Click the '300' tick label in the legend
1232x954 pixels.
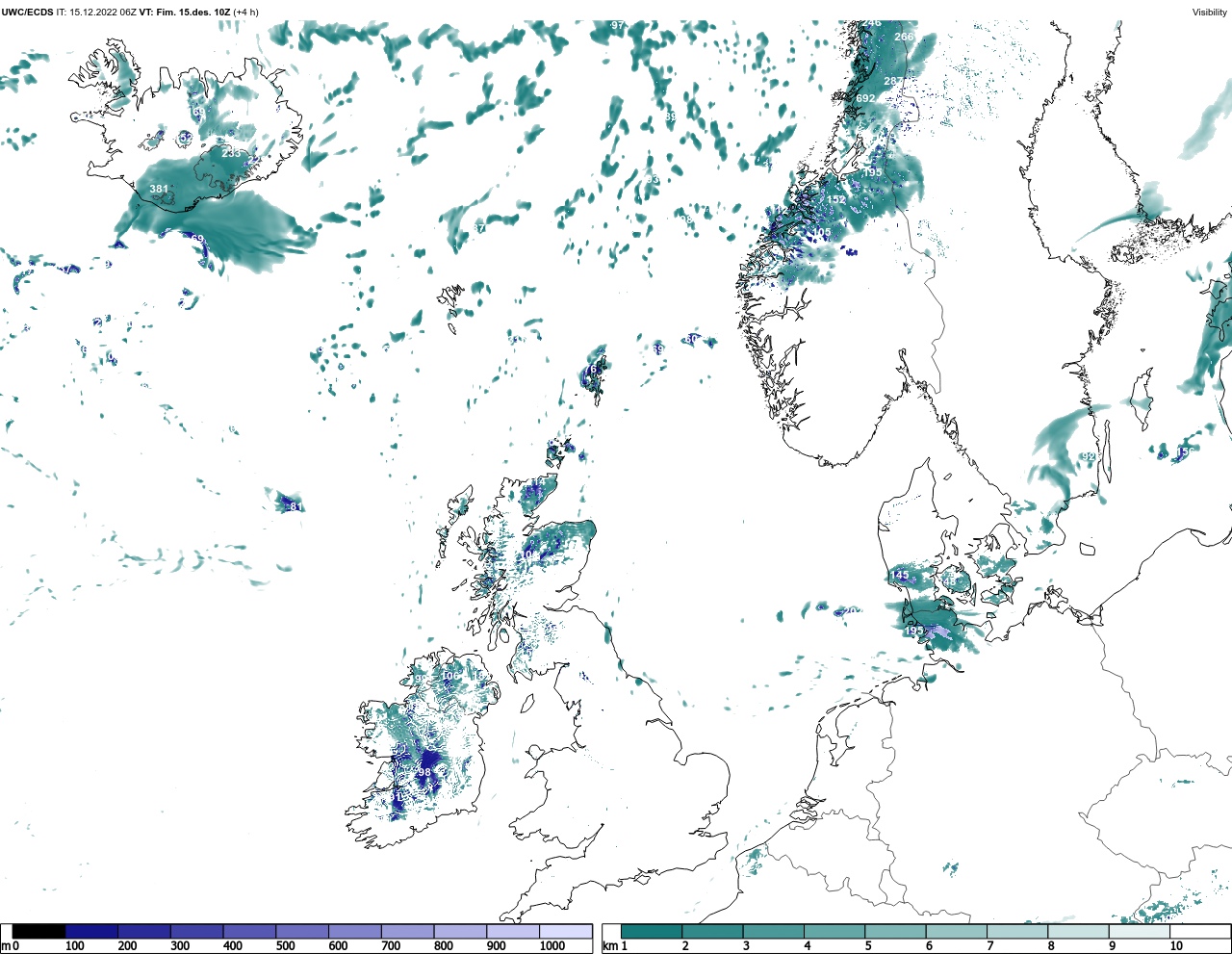pos(180,946)
